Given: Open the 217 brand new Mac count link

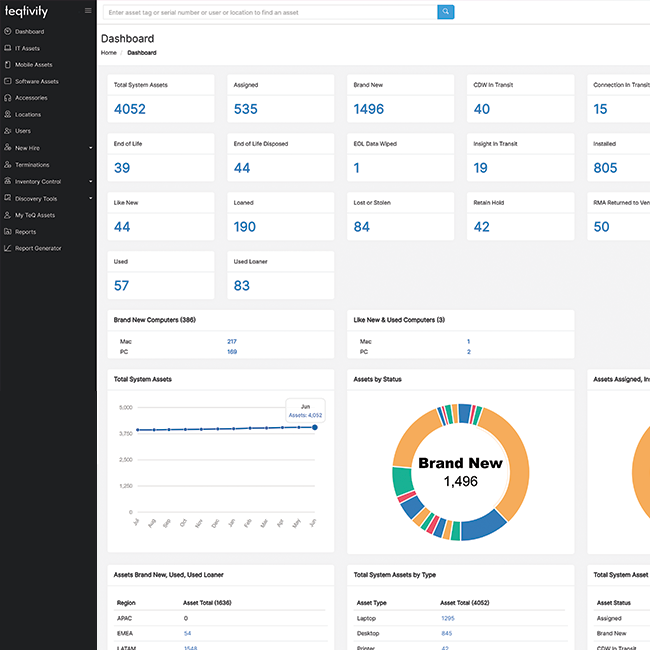Looking at the screenshot, I should pos(232,342).
